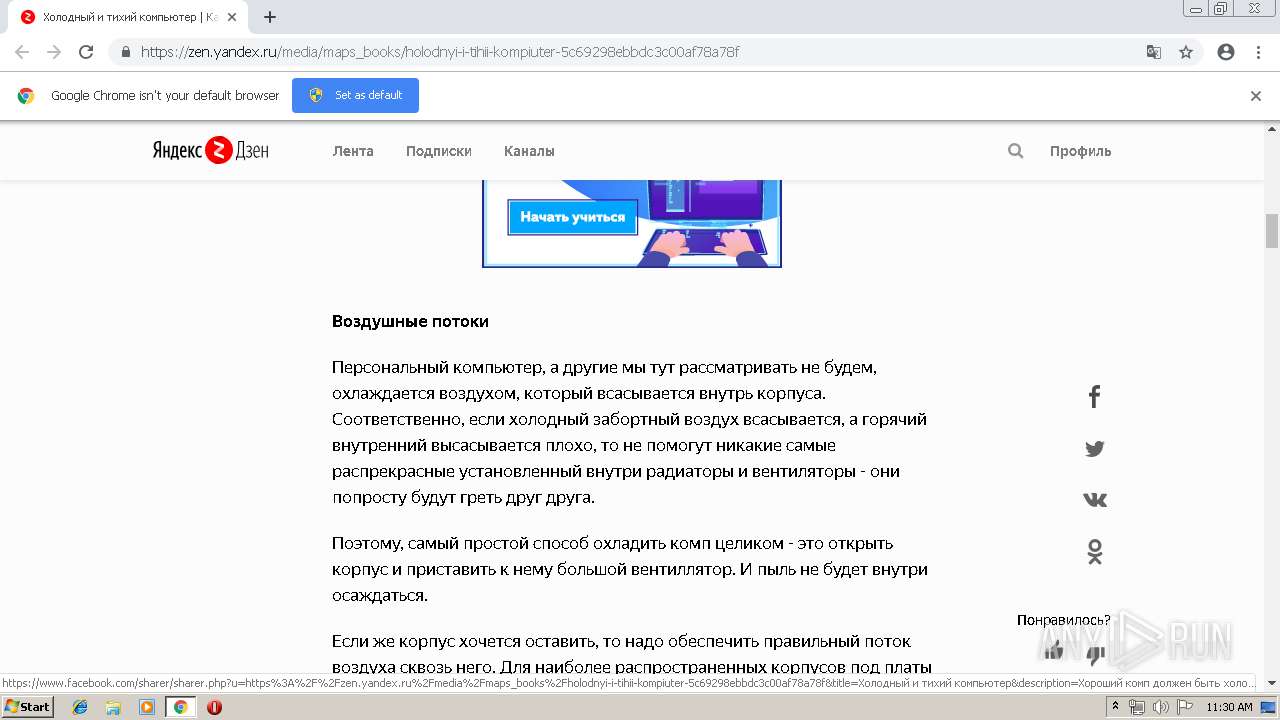Click the Понравилось? label

pos(1063,620)
